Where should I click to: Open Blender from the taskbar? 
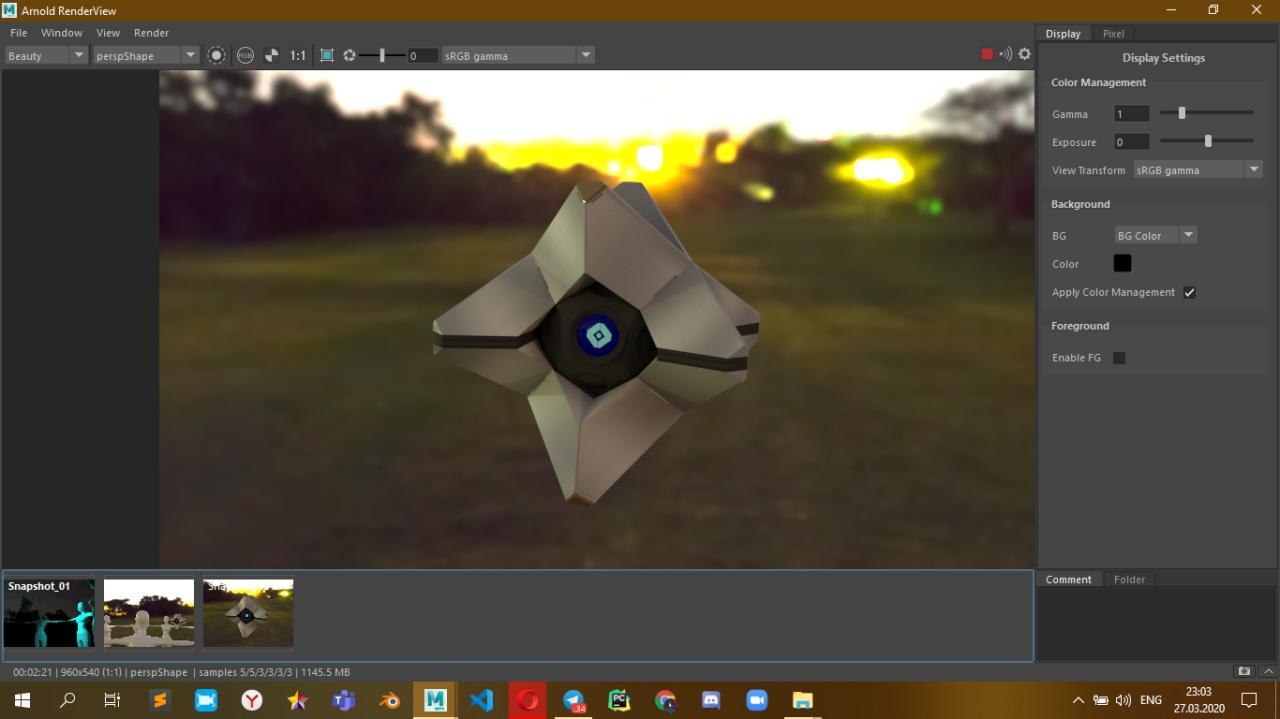click(x=389, y=700)
